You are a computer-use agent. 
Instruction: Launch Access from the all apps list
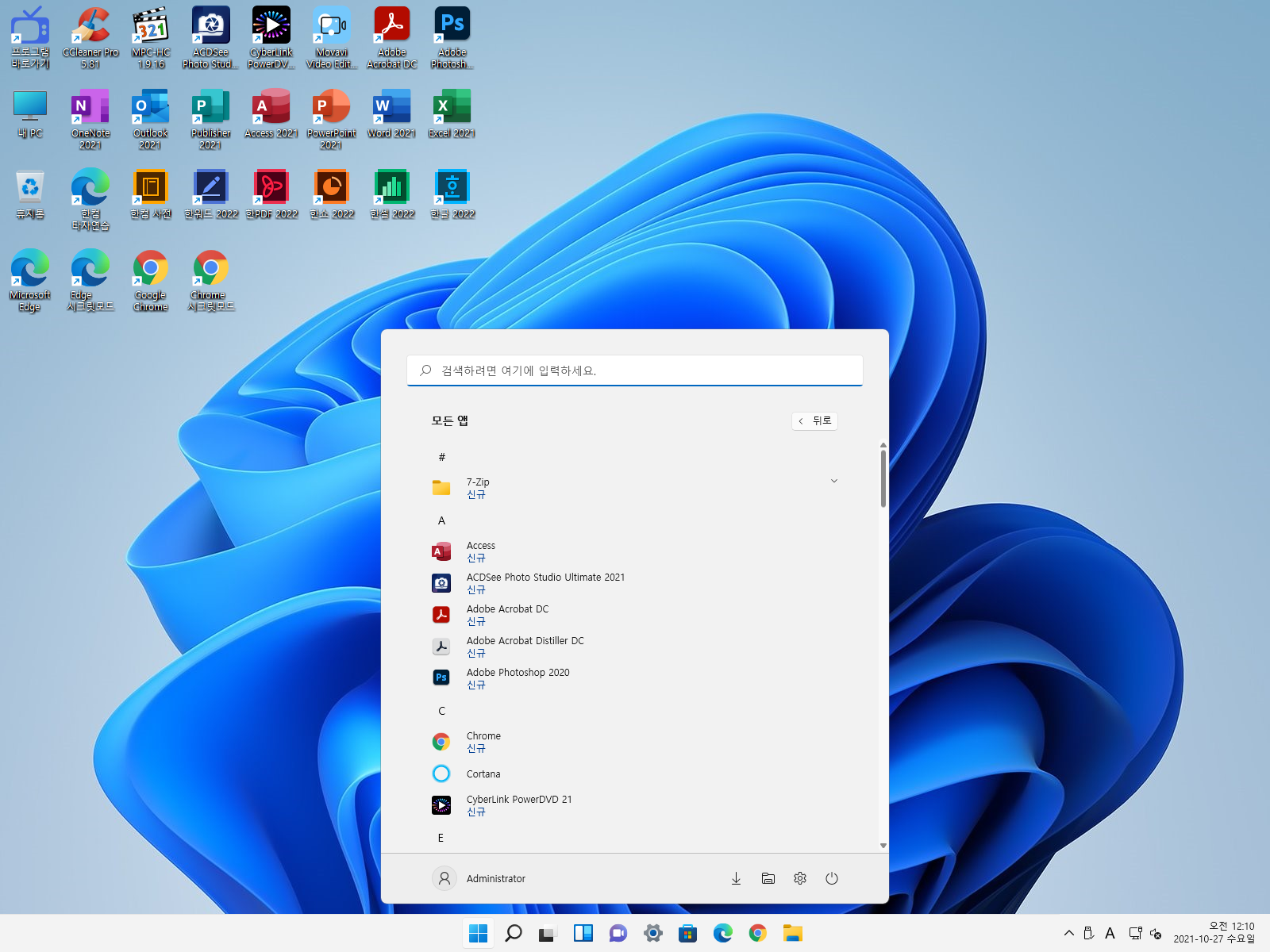(x=635, y=551)
